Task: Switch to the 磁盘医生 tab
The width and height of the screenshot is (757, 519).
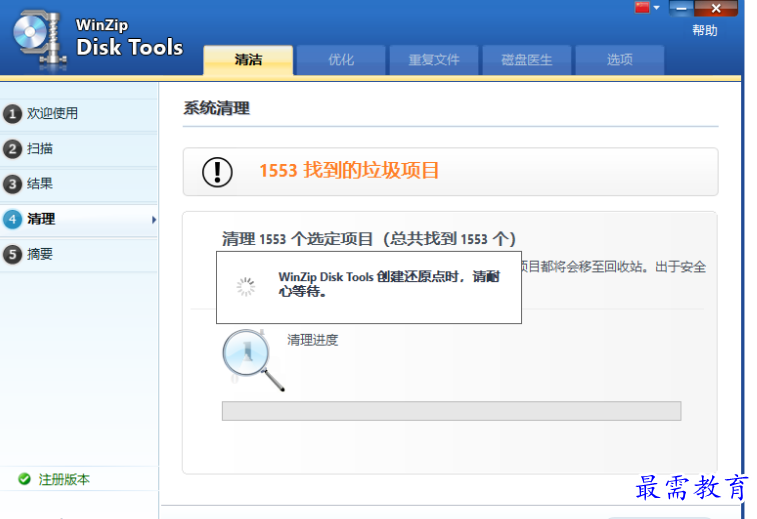Action: pyautogui.click(x=526, y=60)
